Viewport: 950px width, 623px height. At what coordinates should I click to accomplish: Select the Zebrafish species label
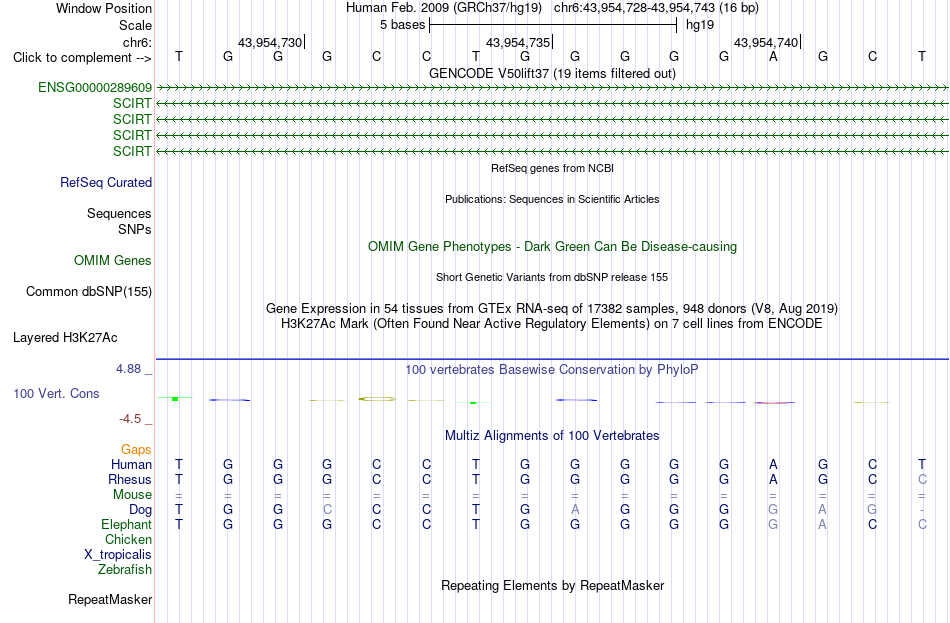[x=125, y=570]
